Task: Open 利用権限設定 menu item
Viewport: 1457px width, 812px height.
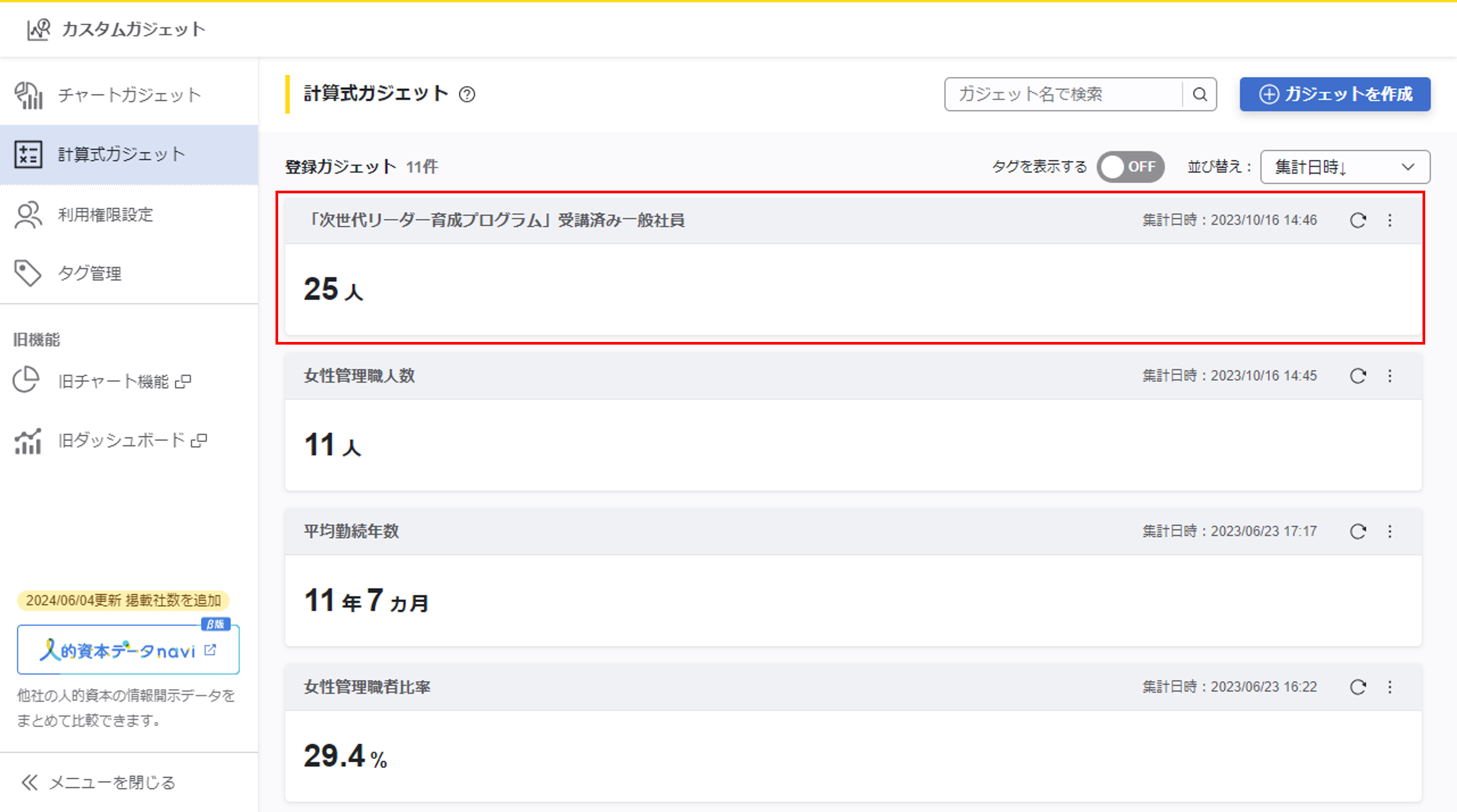Action: pos(105,215)
